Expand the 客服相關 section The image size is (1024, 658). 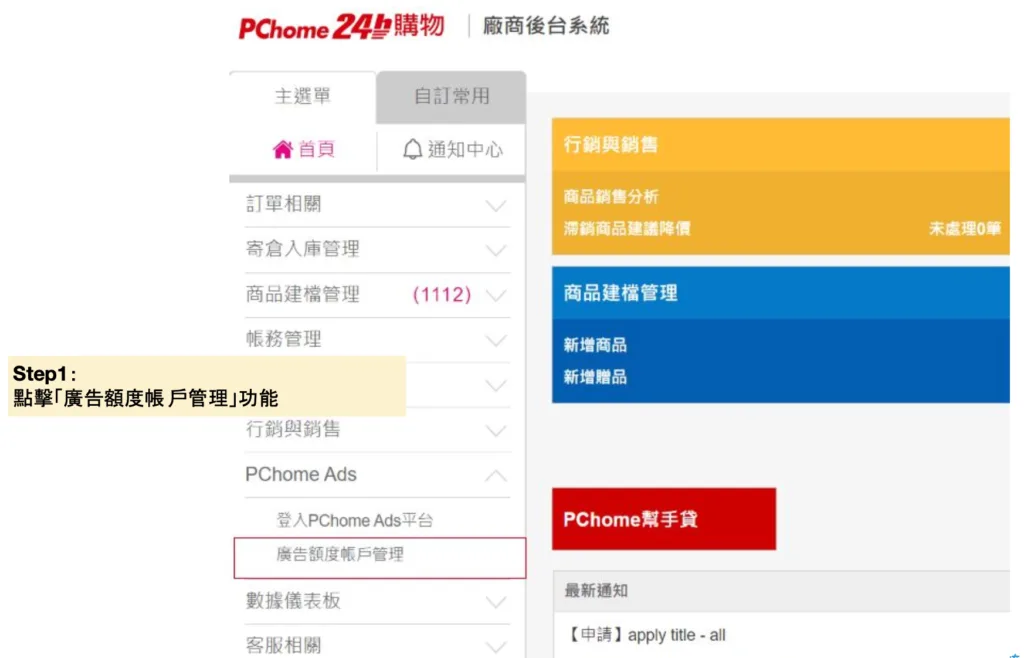pos(495,647)
